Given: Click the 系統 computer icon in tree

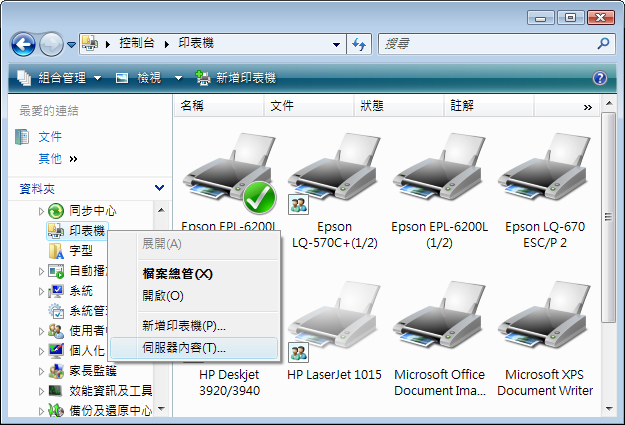Looking at the screenshot, I should point(56,291).
